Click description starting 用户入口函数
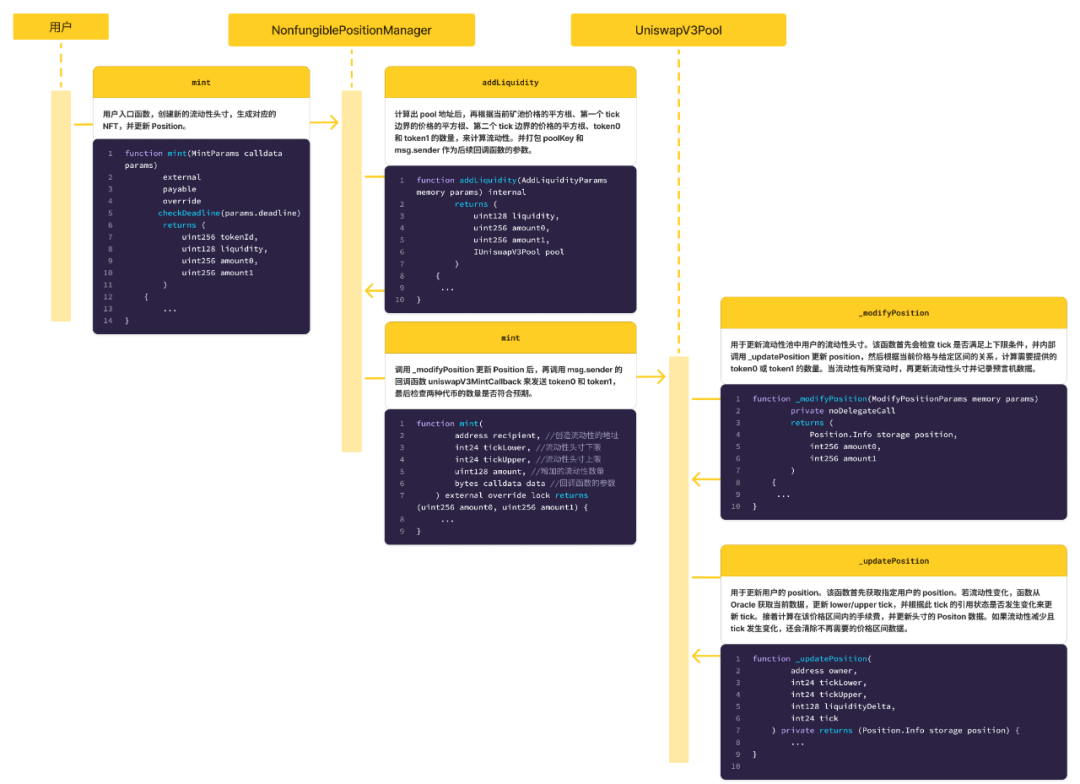Viewport: 1080px width, 784px height. click(189, 120)
